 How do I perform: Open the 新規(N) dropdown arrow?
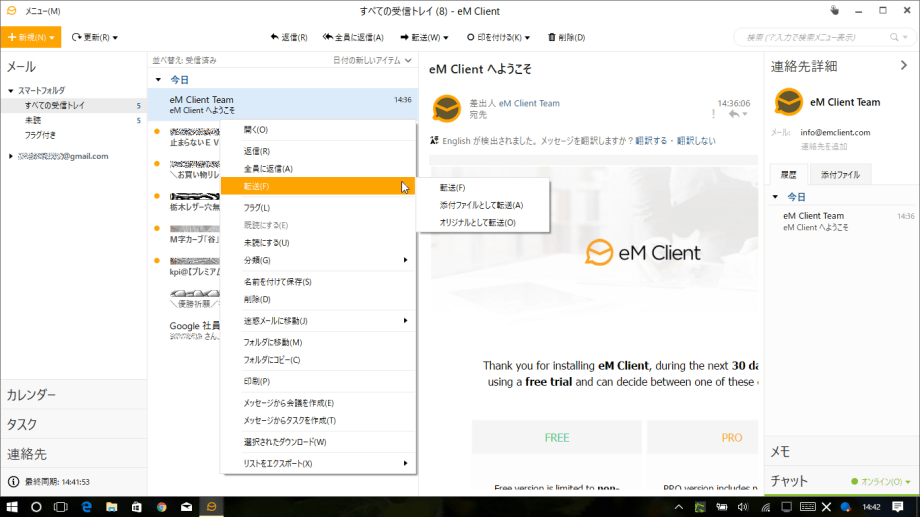pyautogui.click(x=52, y=38)
